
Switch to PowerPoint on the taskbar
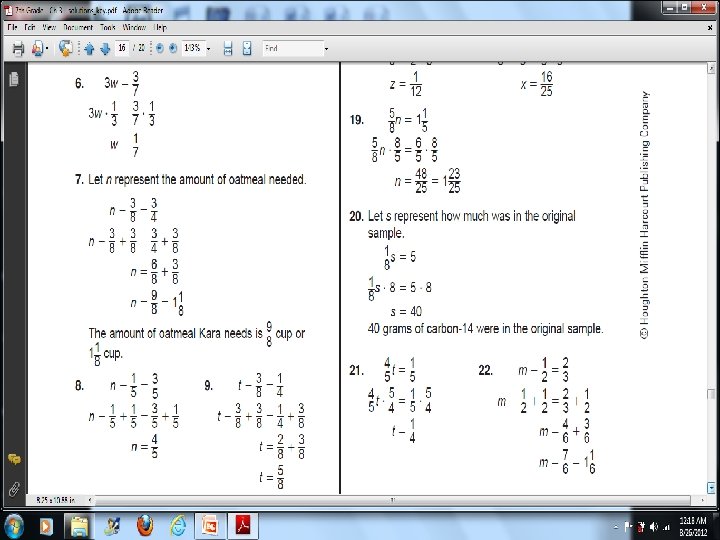click(210, 526)
